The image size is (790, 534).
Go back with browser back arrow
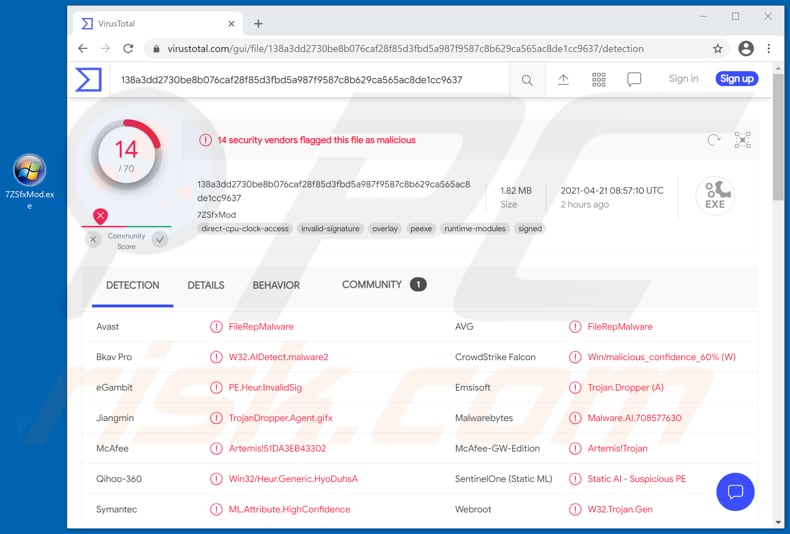(83, 48)
